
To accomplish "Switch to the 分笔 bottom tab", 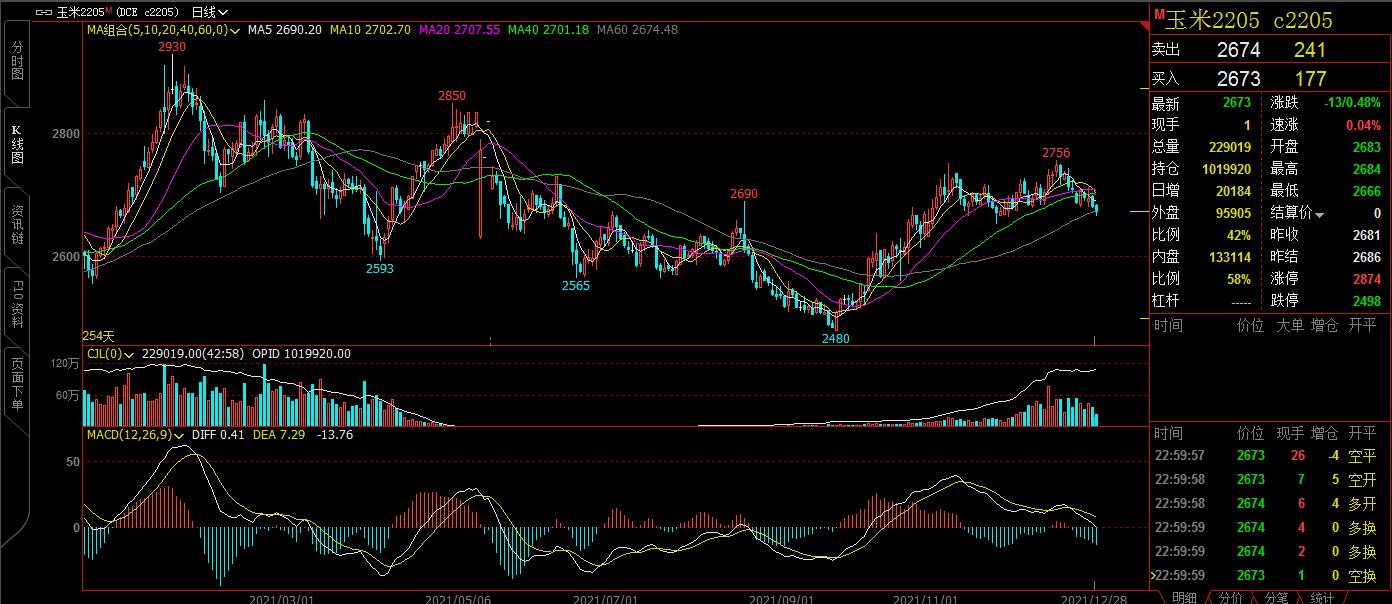I will click(1276, 597).
